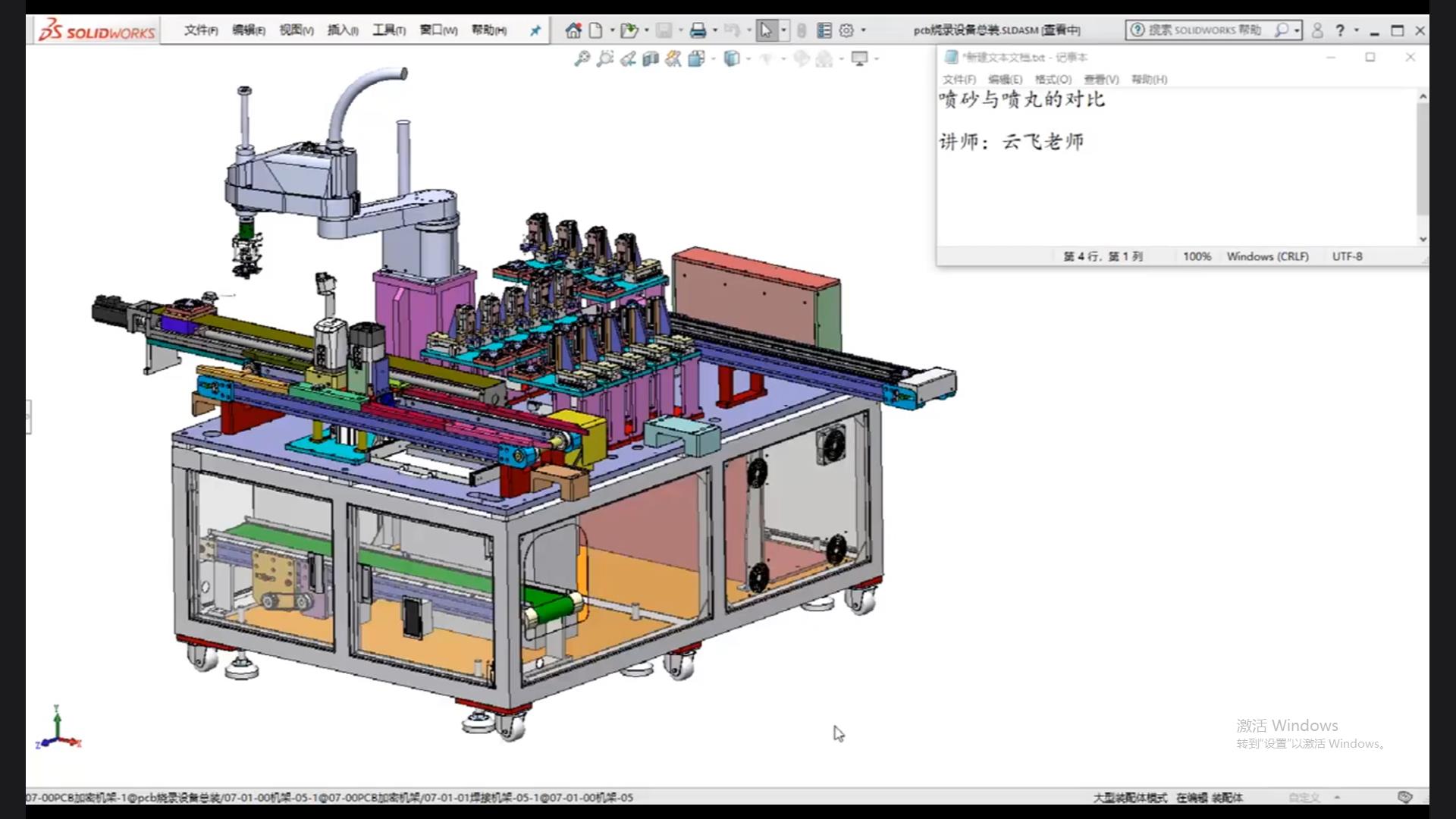
Task: Expand the Open file dropdown arrow
Action: point(647,30)
